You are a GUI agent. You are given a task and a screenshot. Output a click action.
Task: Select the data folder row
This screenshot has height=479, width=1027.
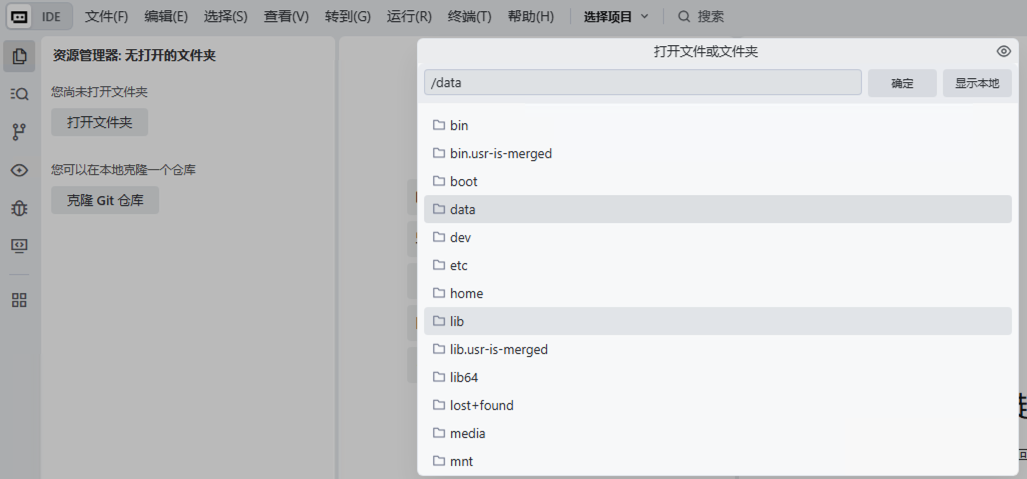click(x=717, y=209)
